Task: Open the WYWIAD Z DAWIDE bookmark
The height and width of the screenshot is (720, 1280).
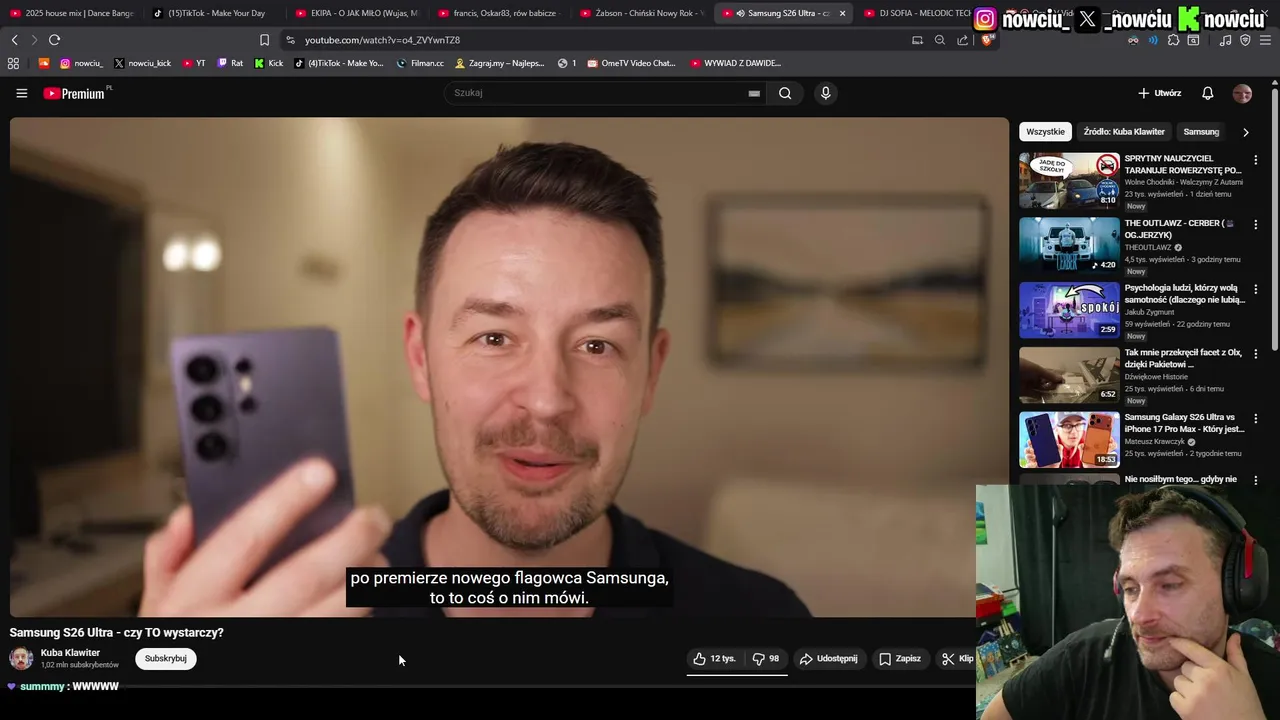Action: [x=735, y=63]
